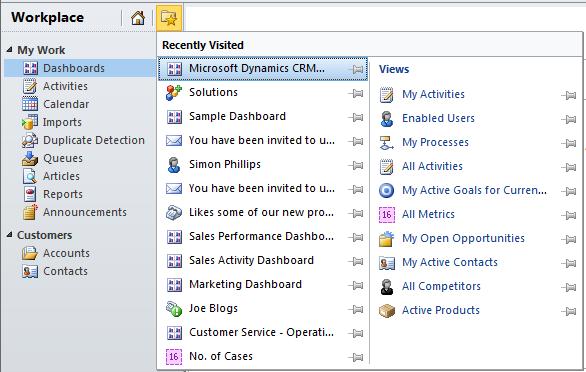This screenshot has height=372, width=586.
Task: Click the Sales Performance Dashboard icon
Action: click(174, 237)
